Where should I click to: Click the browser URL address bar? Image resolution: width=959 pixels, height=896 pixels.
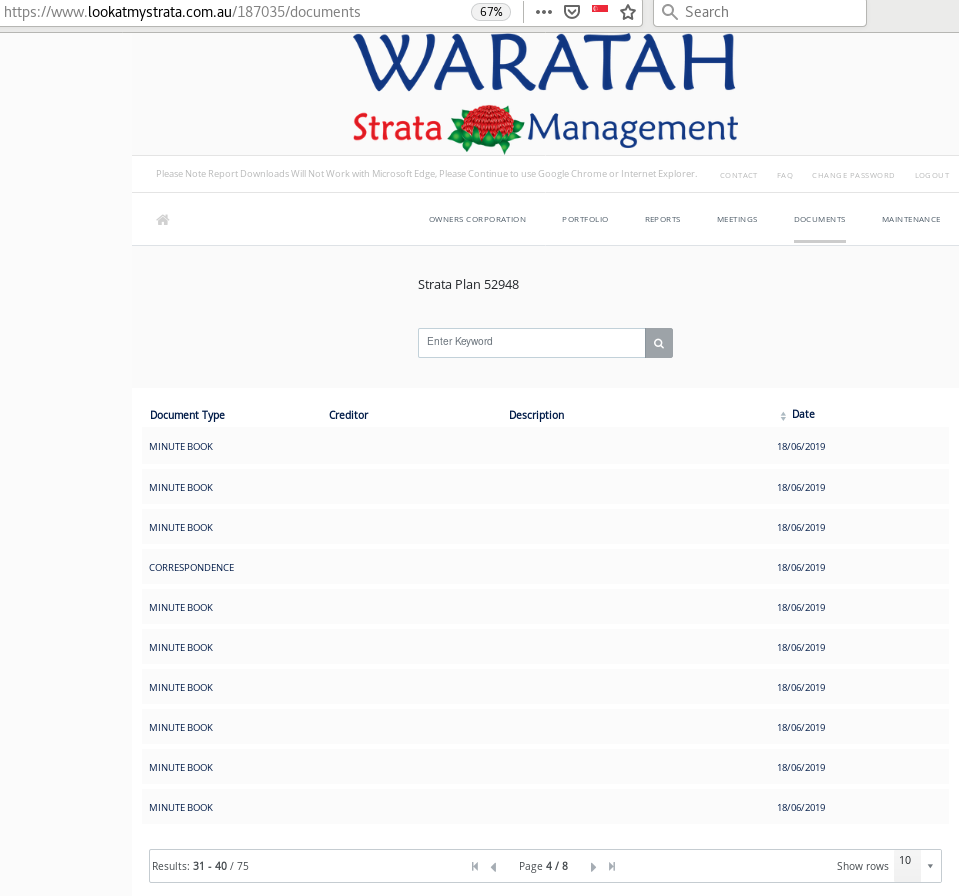pyautogui.click(x=232, y=12)
